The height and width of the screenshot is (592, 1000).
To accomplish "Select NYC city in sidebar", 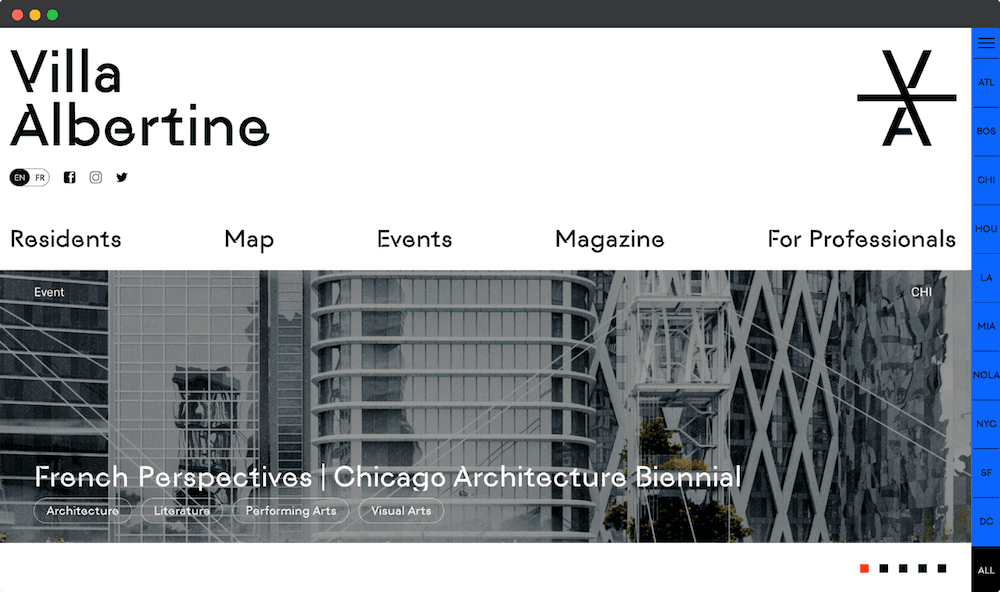I will (986, 424).
